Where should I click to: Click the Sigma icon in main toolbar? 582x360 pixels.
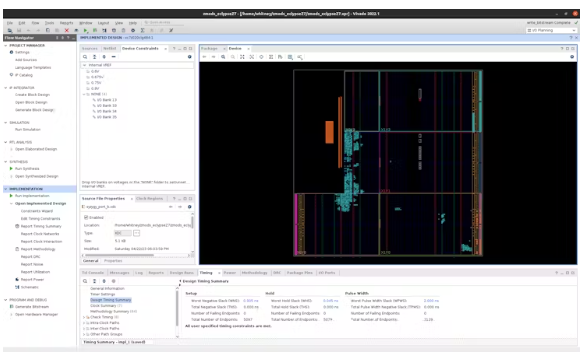pos(143,30)
